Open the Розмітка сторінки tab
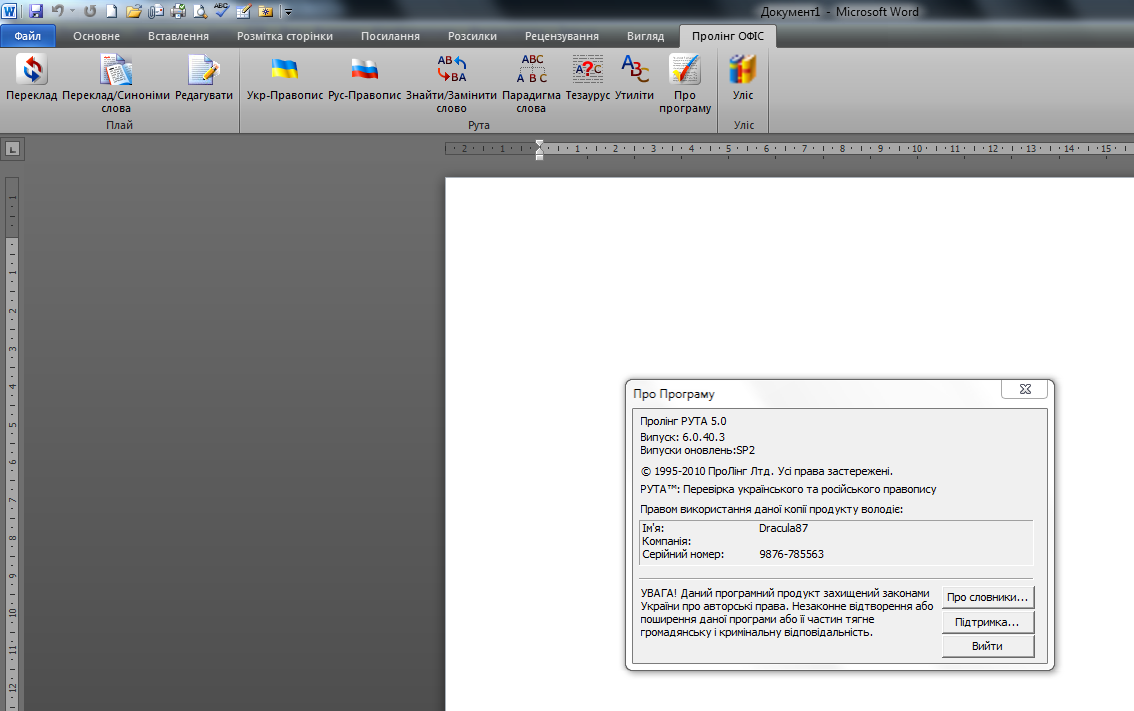Screen dimensions: 1134x711 (x=285, y=36)
